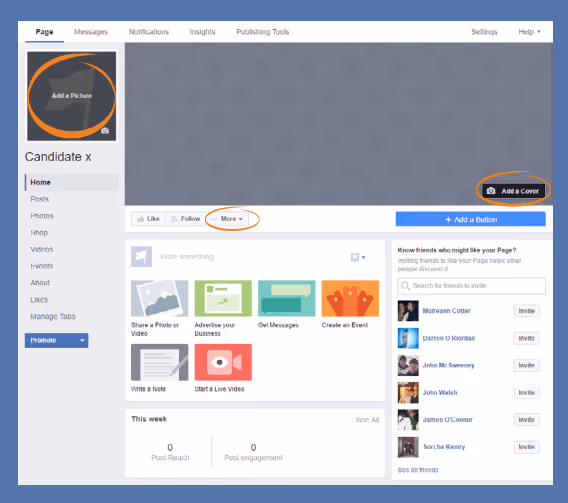Image resolution: width=568 pixels, height=503 pixels.
Task: Click Advertise your Business icon
Action: [x=223, y=298]
